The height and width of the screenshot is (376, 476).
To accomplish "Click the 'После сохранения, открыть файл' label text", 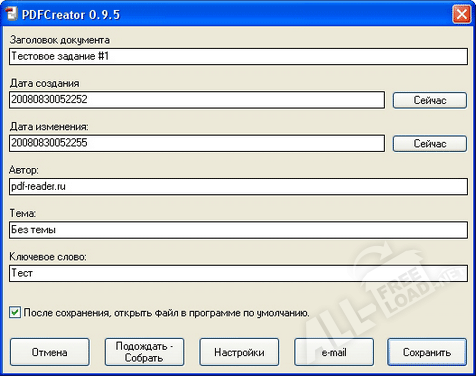I will click(x=166, y=313).
